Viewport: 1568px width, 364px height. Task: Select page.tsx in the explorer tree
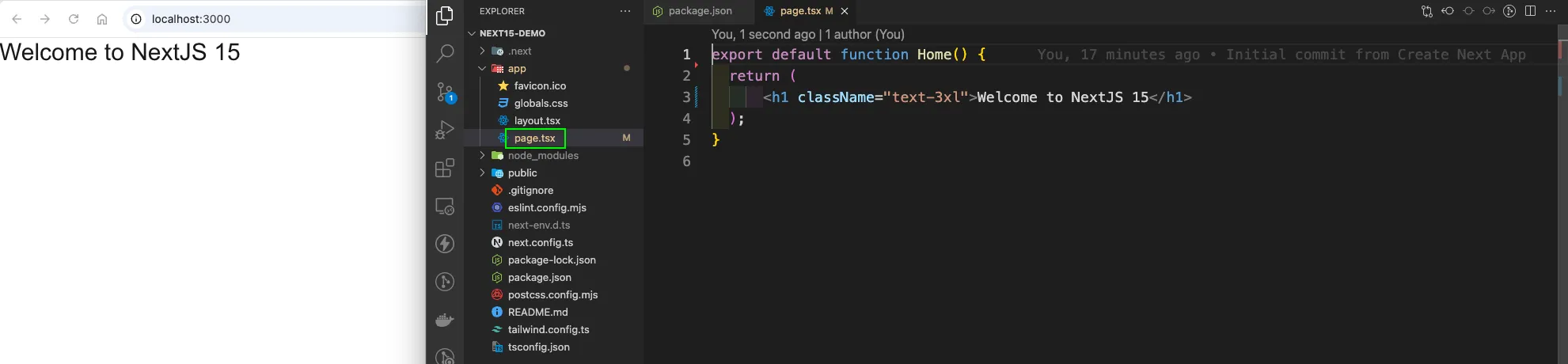tap(535, 138)
